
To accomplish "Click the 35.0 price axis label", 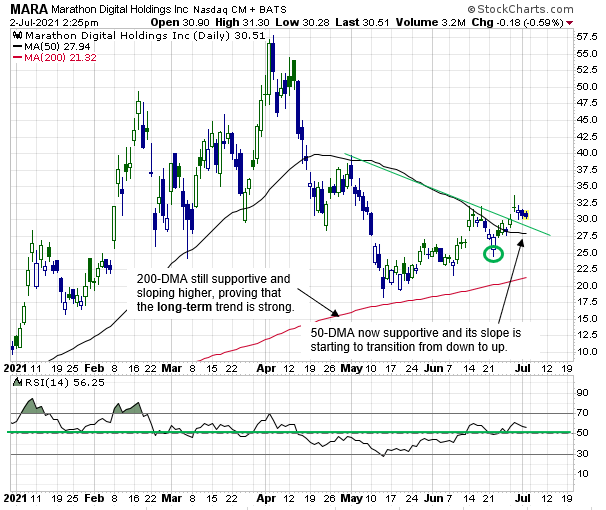I will tap(587, 186).
